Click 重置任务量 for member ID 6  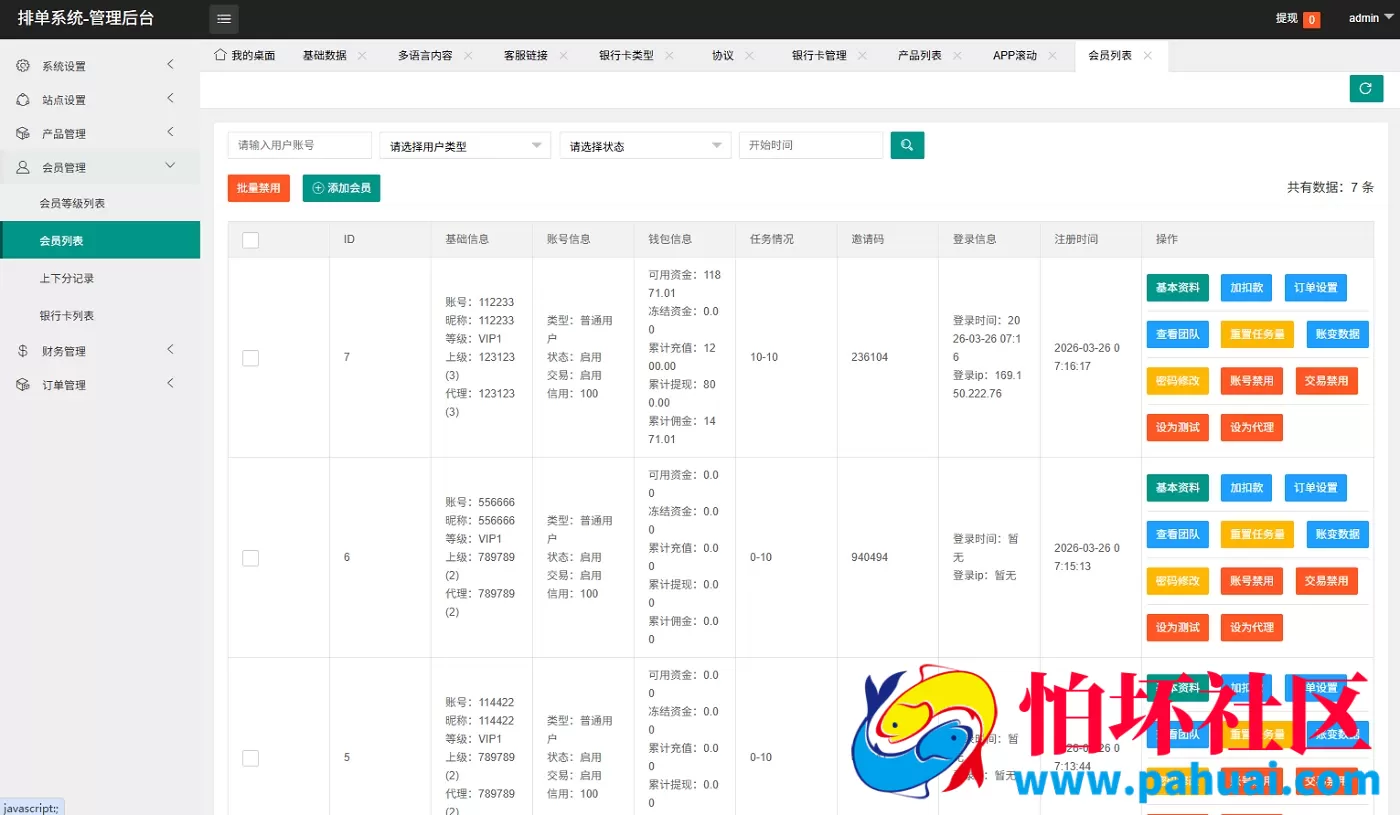tap(1257, 534)
